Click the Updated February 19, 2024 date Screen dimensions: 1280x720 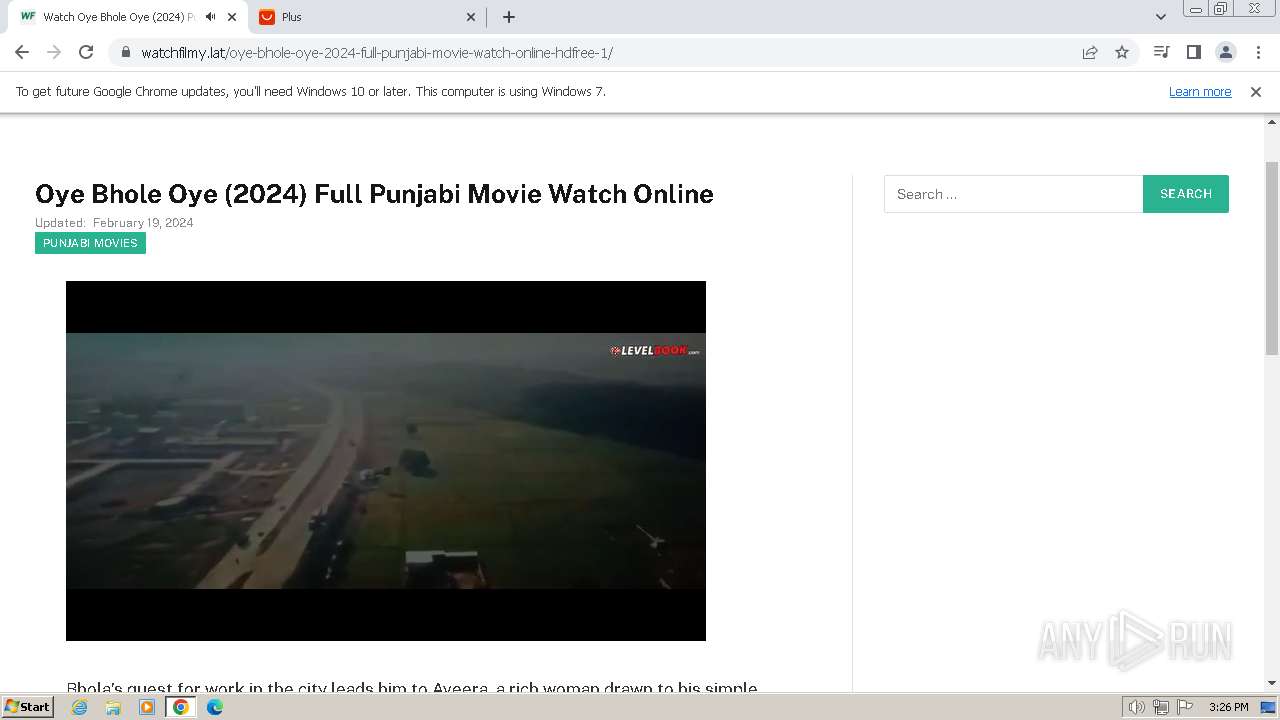click(114, 223)
